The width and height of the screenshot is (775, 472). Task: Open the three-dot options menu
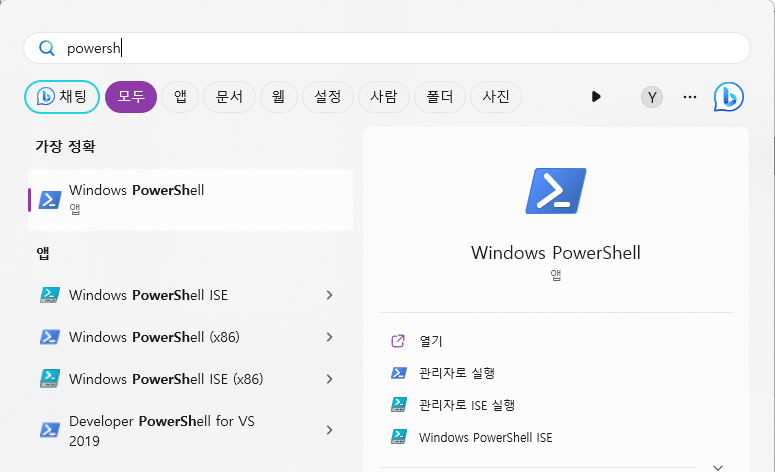pos(690,97)
